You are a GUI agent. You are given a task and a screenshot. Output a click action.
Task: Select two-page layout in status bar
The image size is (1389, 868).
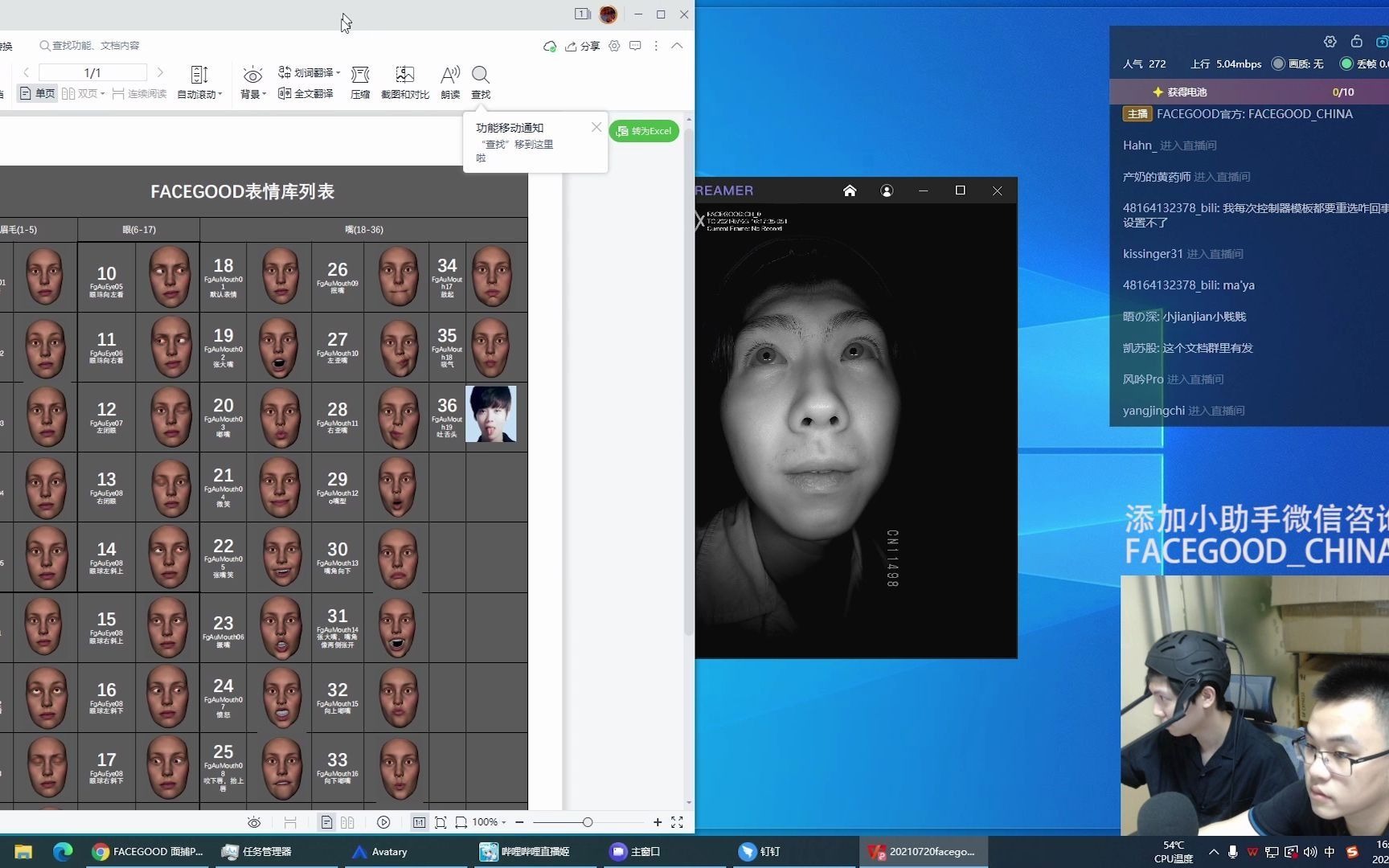(x=347, y=822)
